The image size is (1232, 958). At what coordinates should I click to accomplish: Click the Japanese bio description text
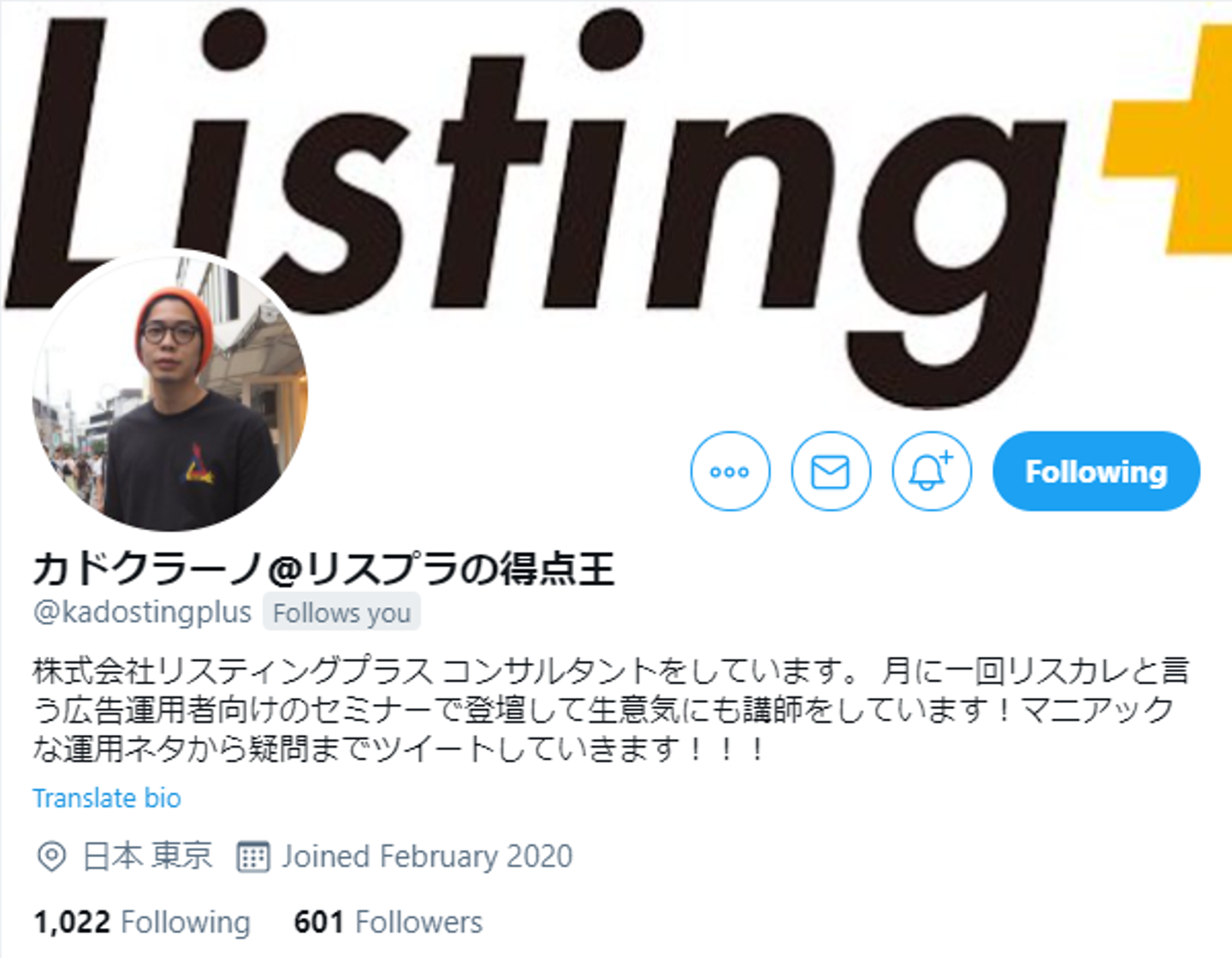610,710
